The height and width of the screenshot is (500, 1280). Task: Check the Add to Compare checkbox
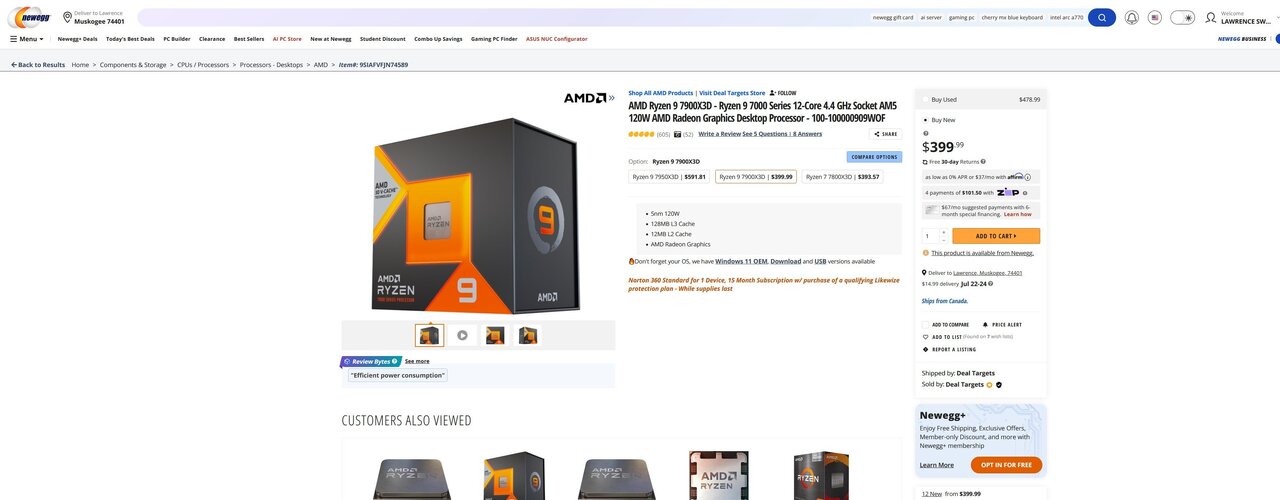point(925,324)
